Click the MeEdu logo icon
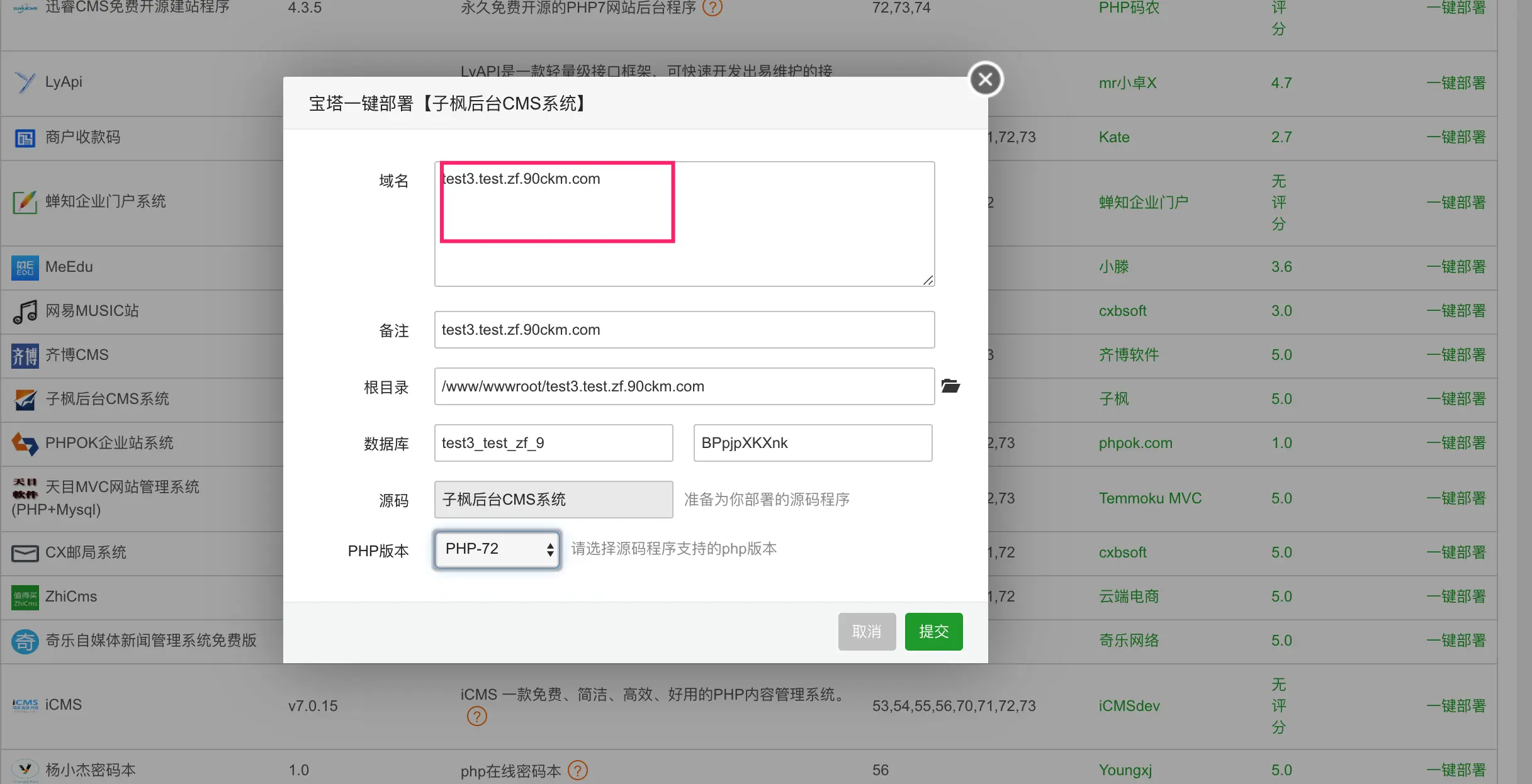 pos(25,267)
